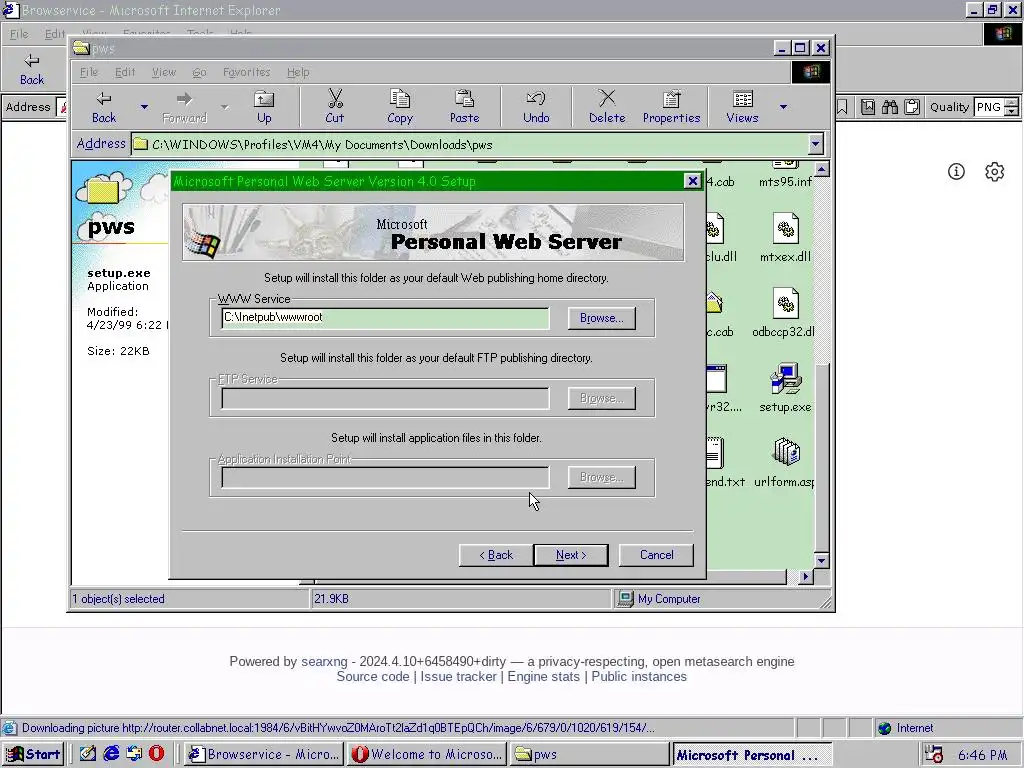Increase Quality with the spinner up arrow
The width and height of the screenshot is (1024, 768).
tap(1011, 102)
